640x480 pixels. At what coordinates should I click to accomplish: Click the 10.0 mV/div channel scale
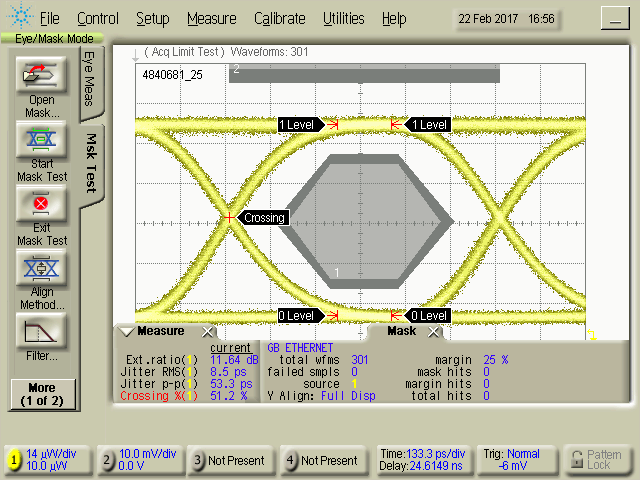[x=147, y=454]
